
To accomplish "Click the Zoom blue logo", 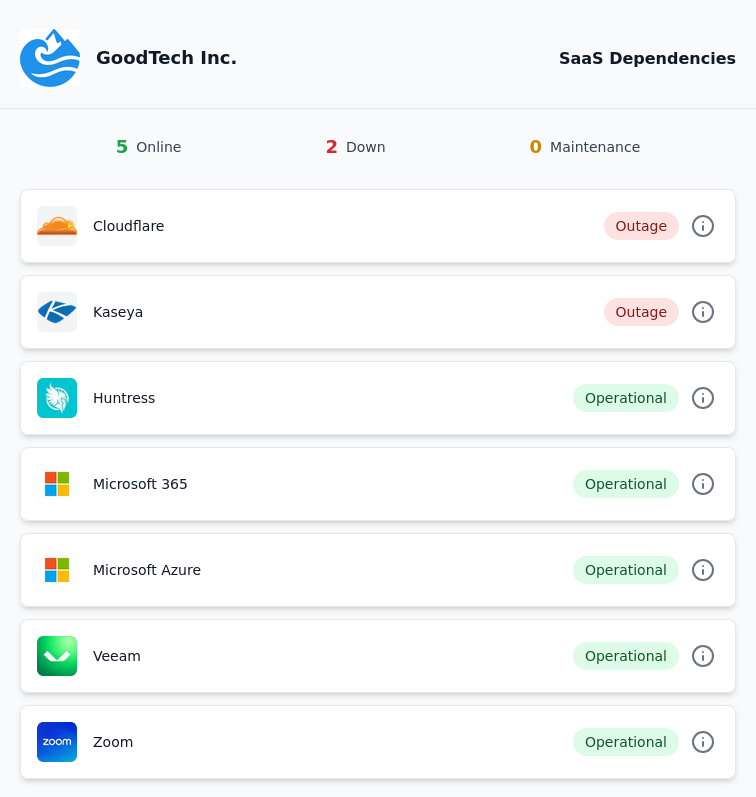I will [x=57, y=742].
